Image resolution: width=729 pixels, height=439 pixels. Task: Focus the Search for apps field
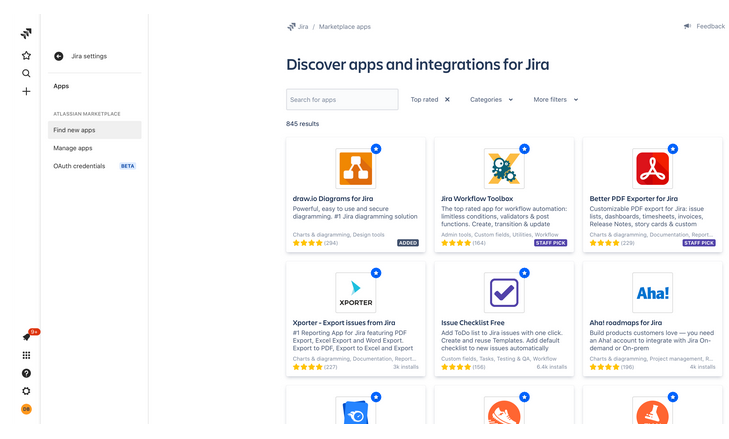click(342, 100)
